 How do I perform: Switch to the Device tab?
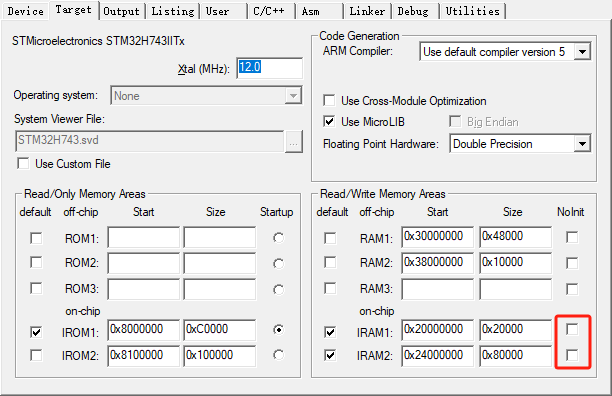pos(25,11)
